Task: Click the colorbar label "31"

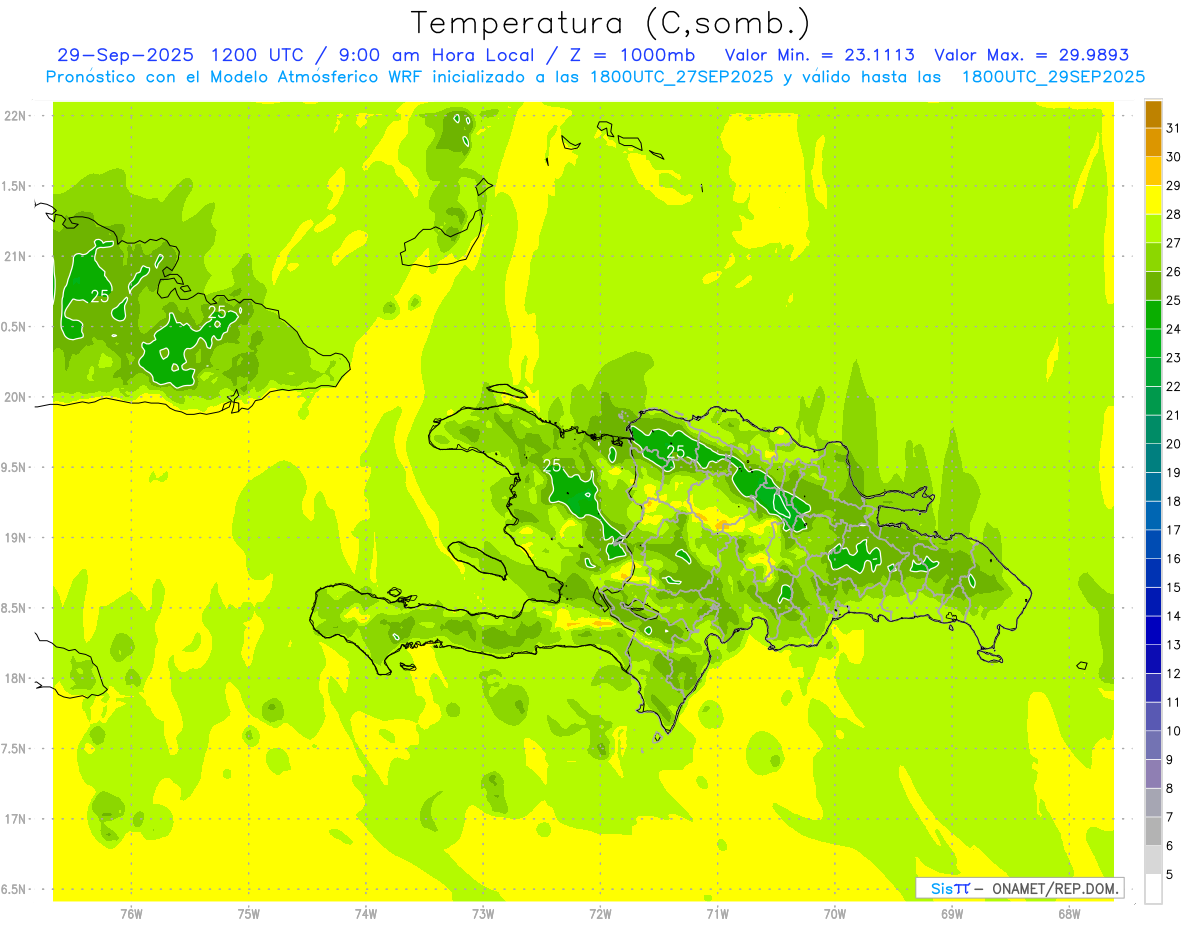Action: click(1174, 128)
